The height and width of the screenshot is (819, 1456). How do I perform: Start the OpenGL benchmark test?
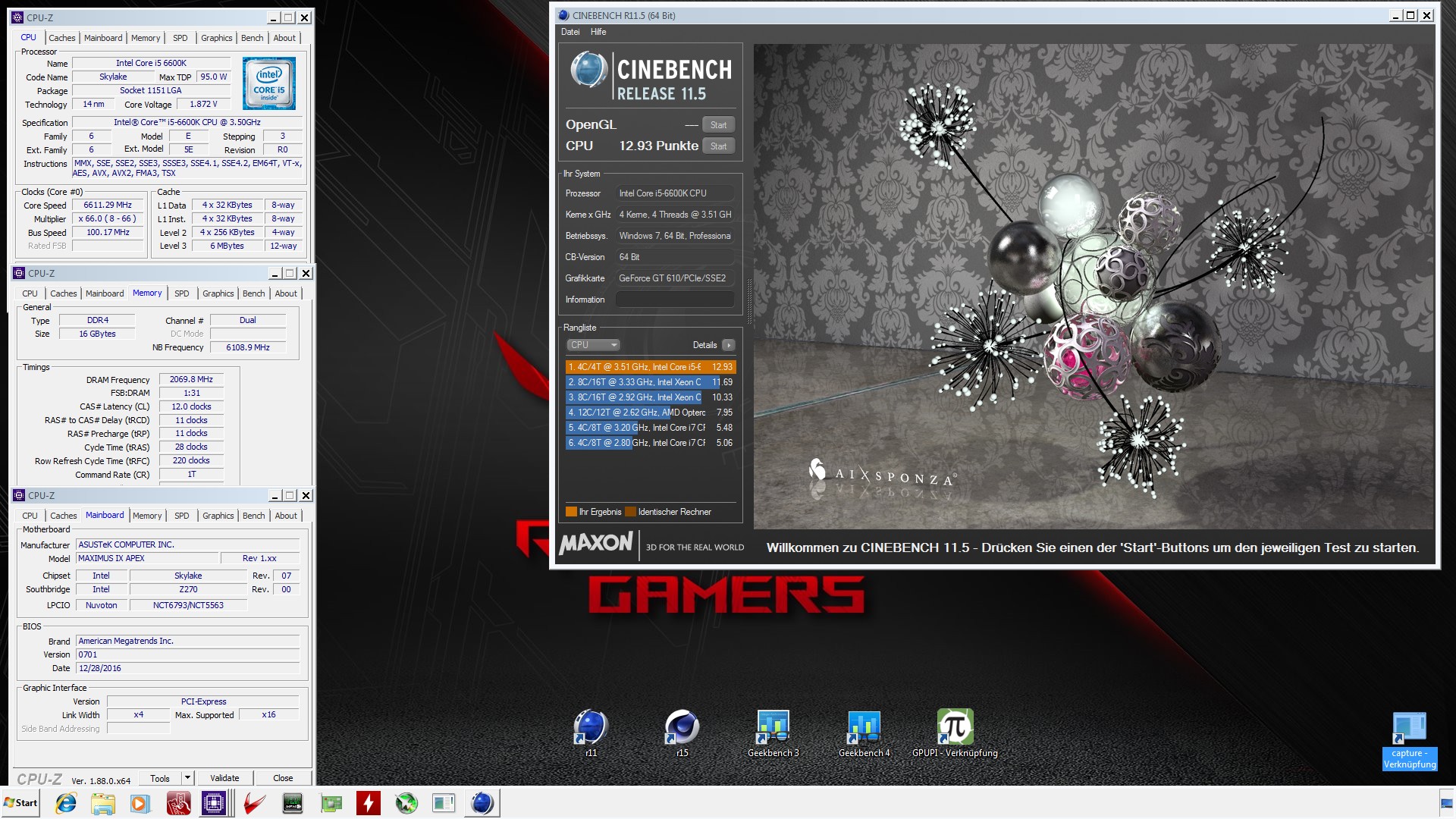pyautogui.click(x=718, y=125)
